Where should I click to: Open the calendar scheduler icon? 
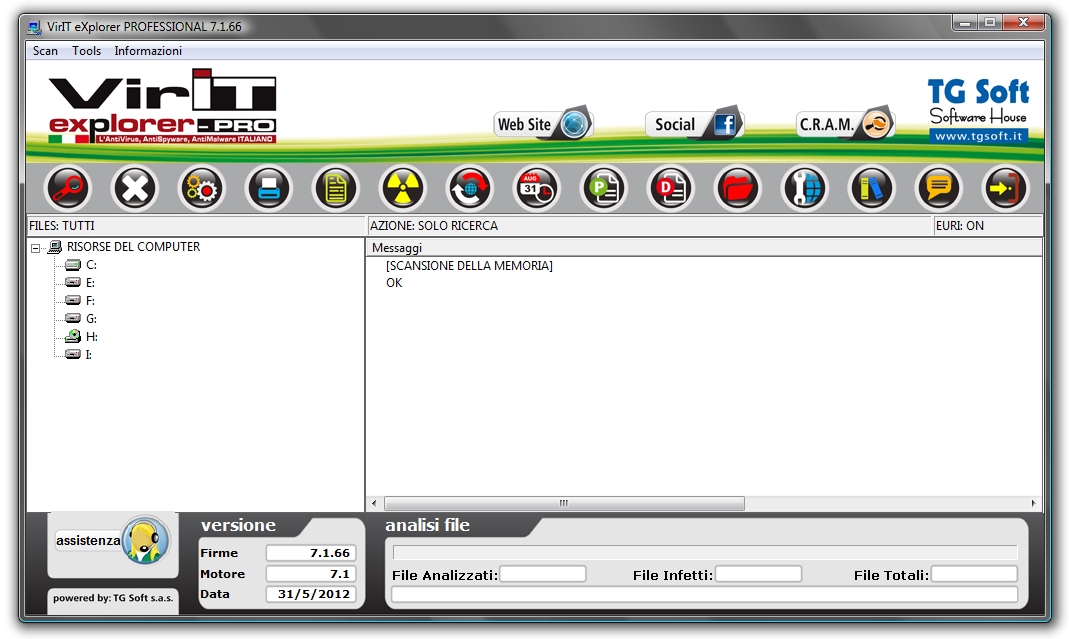(536, 188)
